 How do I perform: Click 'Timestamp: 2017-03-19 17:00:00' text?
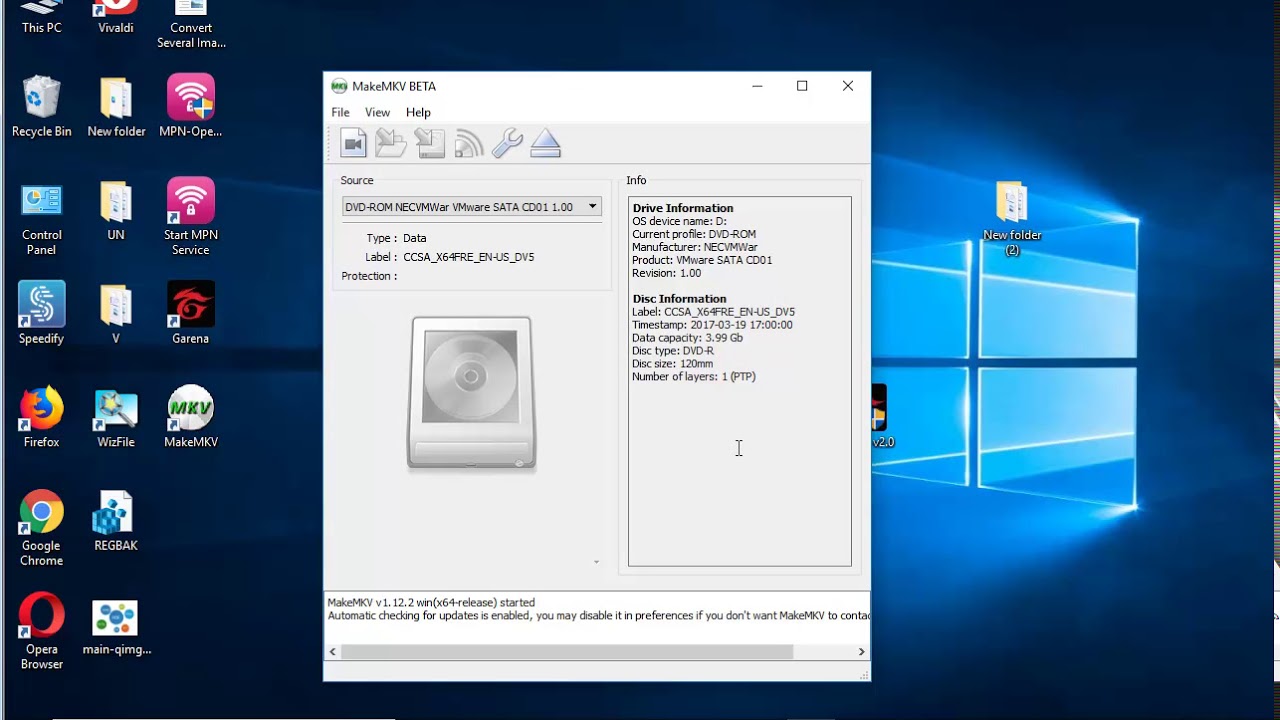click(712, 325)
